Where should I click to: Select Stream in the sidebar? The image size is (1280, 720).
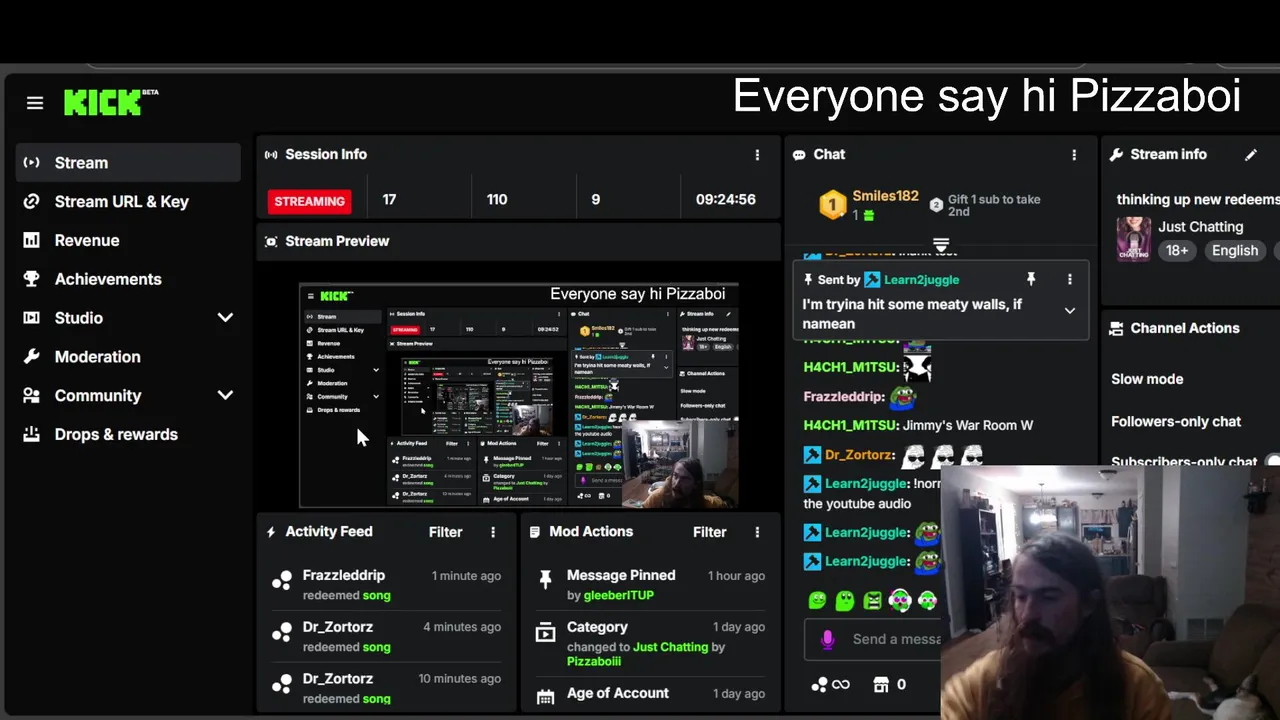pyautogui.click(x=128, y=163)
